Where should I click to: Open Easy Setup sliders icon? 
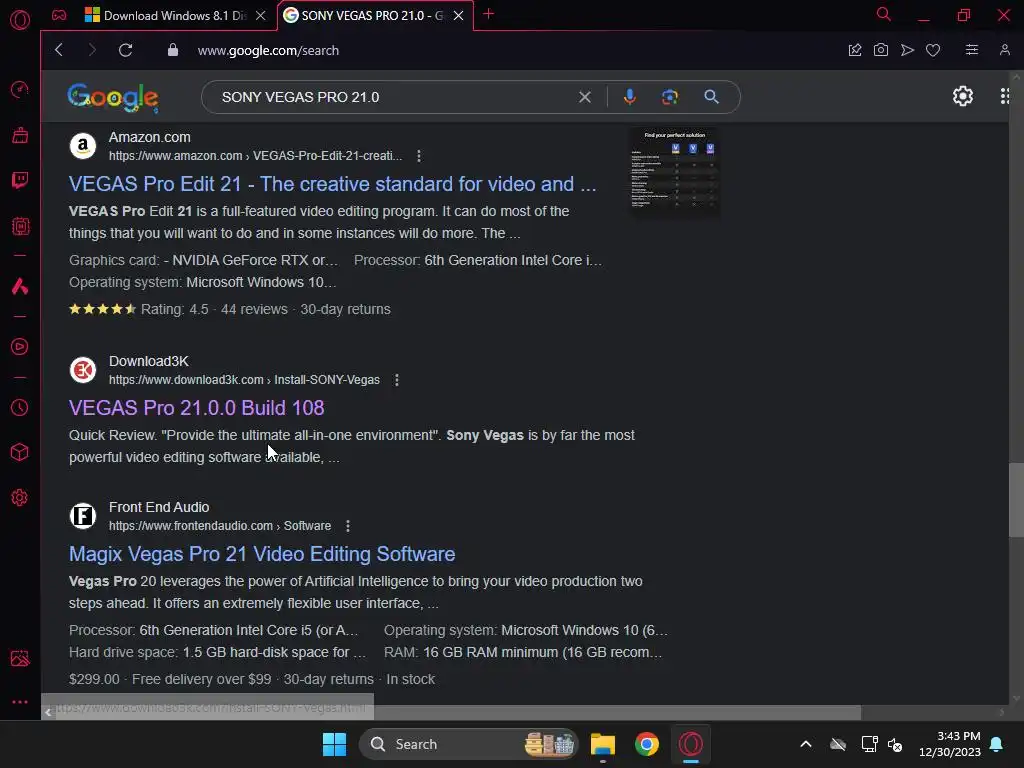[972, 50]
